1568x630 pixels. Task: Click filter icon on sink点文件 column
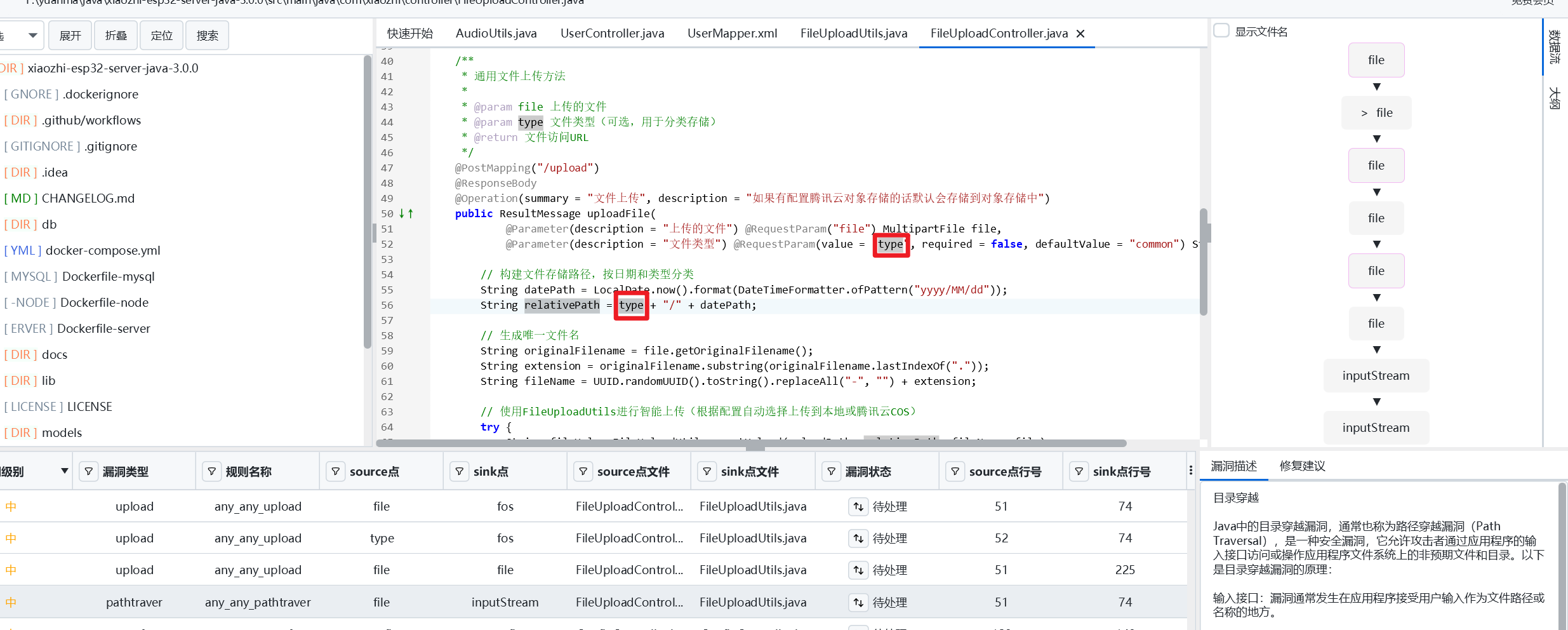click(707, 471)
